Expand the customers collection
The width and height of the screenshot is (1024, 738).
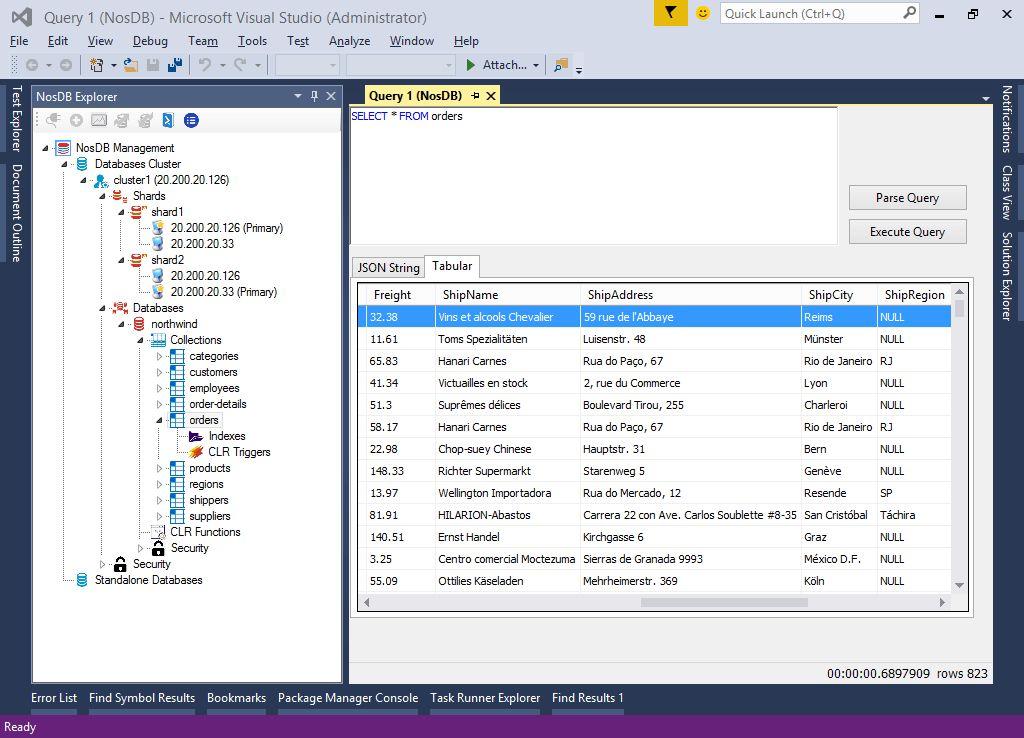pos(159,372)
